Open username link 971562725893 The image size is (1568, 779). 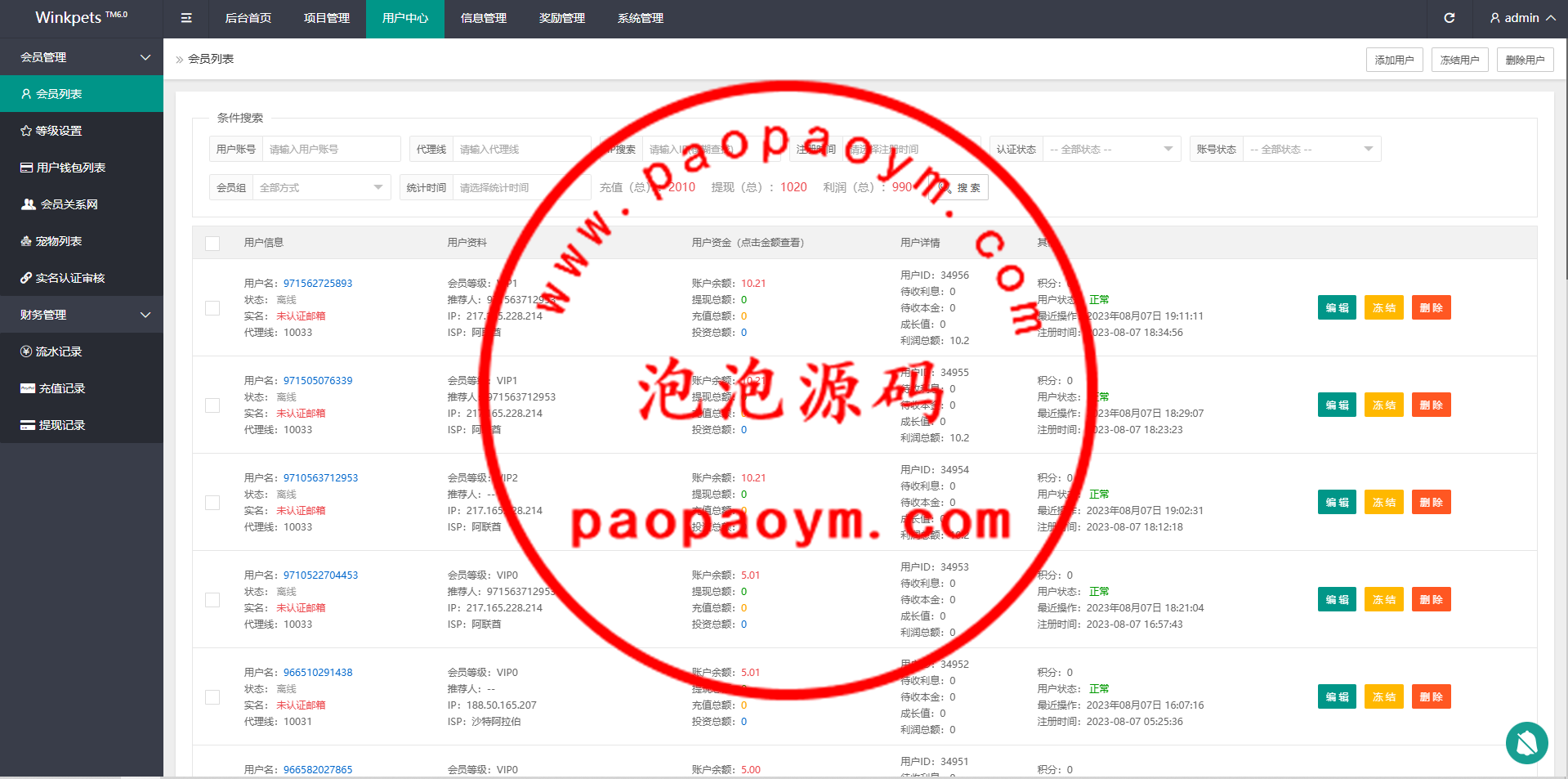(318, 284)
